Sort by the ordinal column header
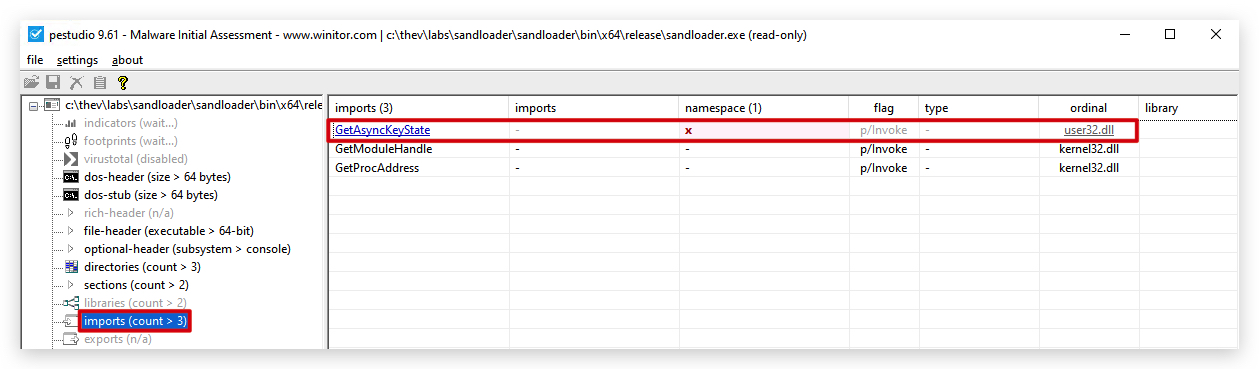The width and height of the screenshot is (1259, 369). [x=1089, y=108]
